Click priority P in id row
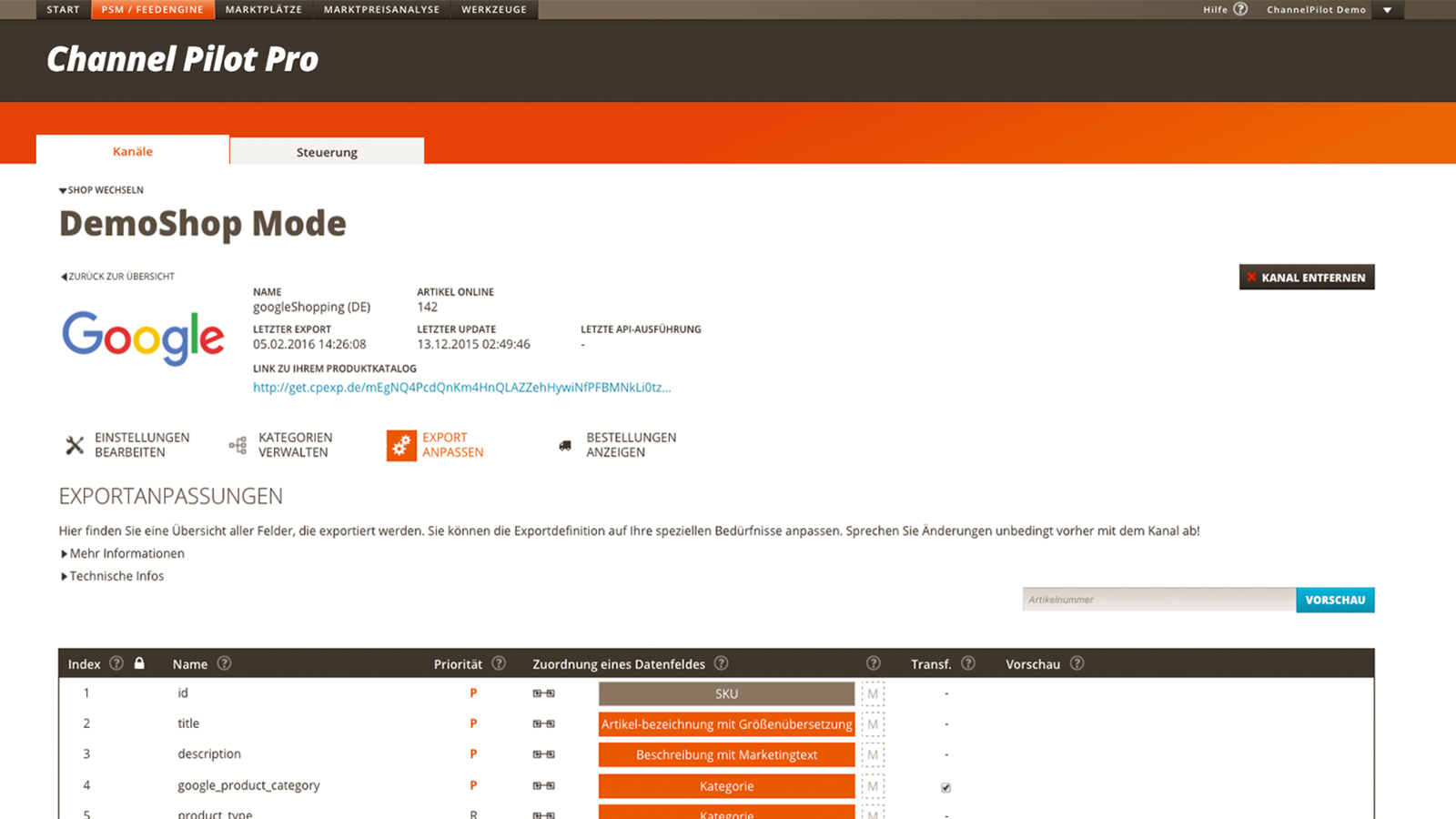Viewport: 1456px width, 819px height. tap(473, 693)
